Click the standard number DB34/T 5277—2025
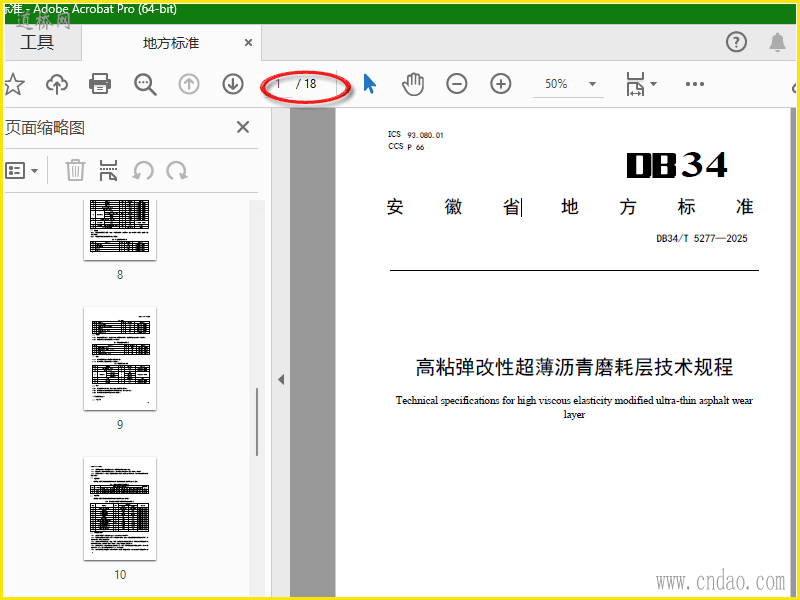 [702, 238]
